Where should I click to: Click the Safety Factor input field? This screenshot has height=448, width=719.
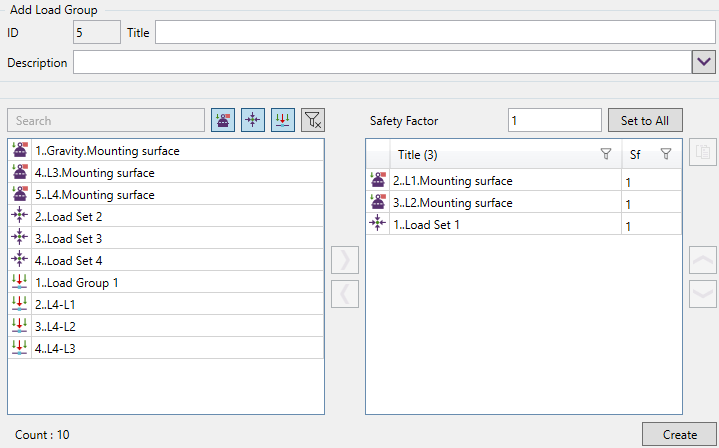[554, 121]
